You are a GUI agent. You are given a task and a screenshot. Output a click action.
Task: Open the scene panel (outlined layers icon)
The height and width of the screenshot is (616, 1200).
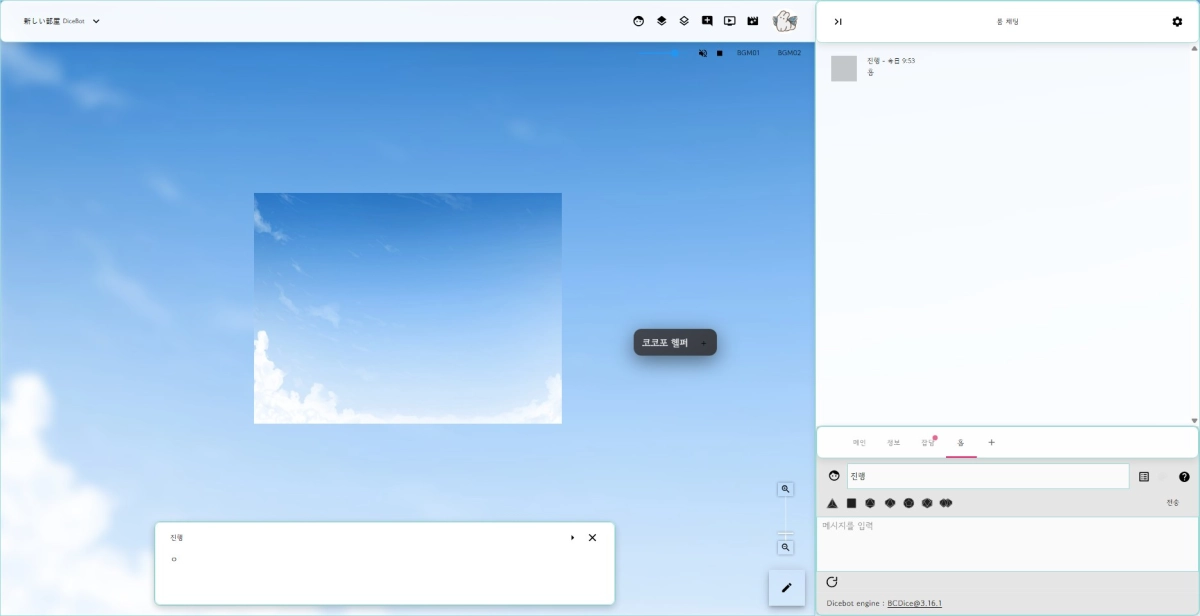coord(684,20)
